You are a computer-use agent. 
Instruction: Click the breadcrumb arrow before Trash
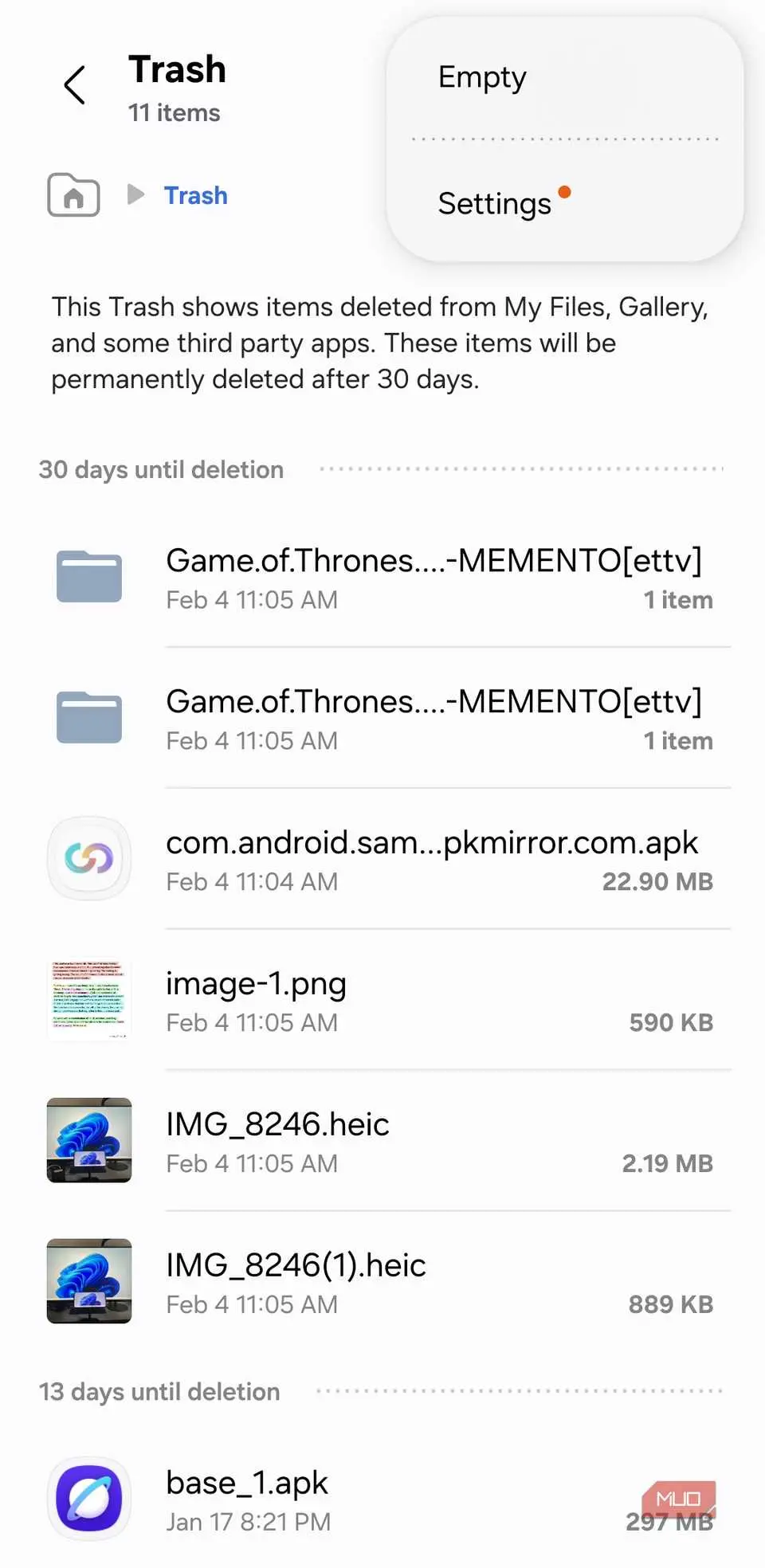tap(135, 194)
